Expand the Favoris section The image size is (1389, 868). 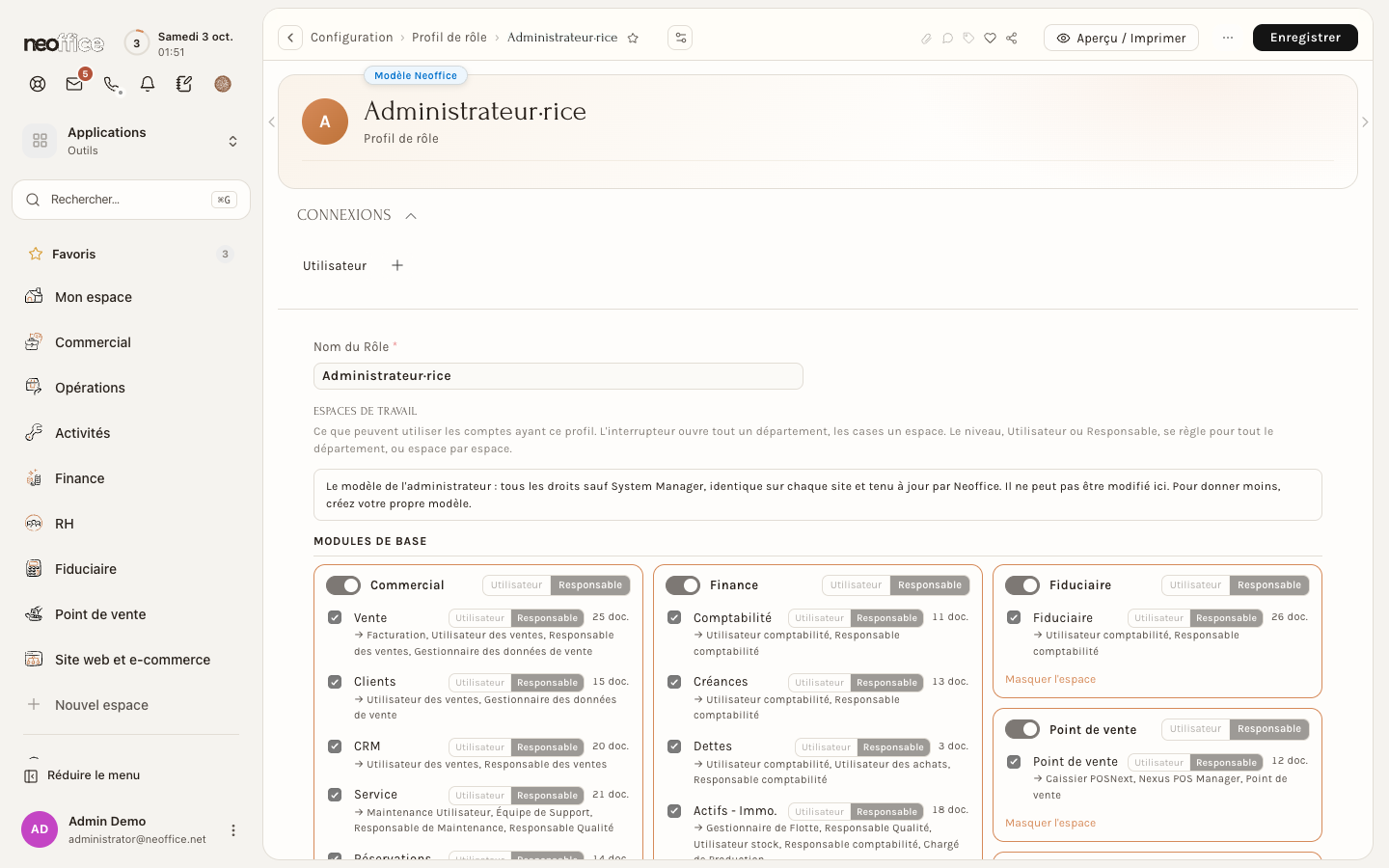pos(131,255)
